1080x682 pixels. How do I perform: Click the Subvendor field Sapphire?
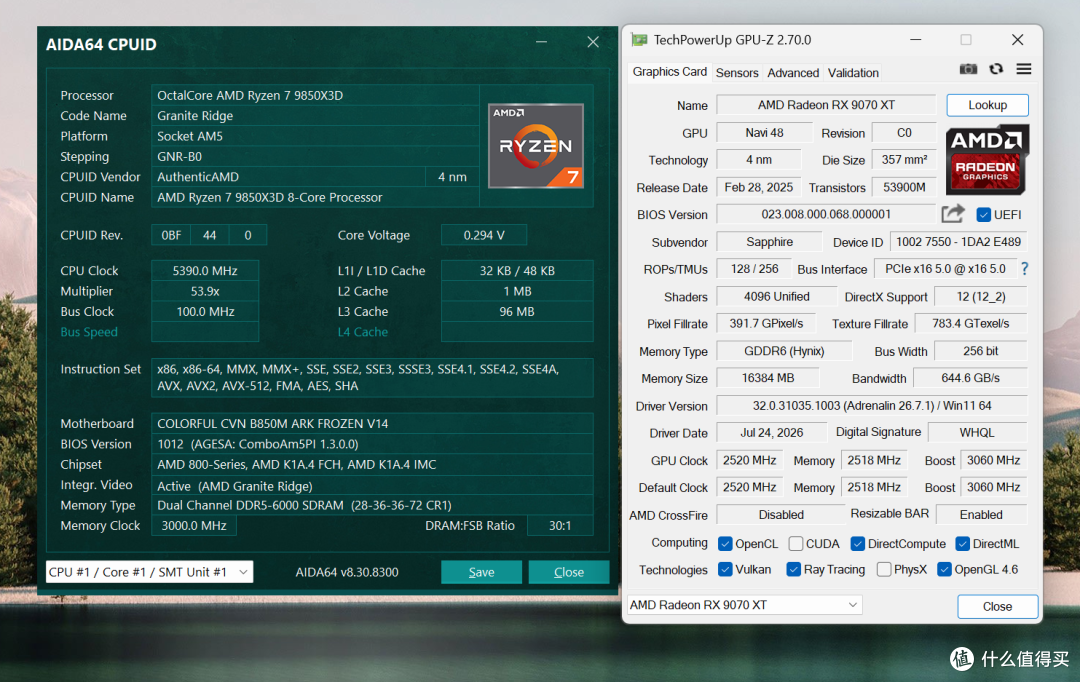coord(769,242)
